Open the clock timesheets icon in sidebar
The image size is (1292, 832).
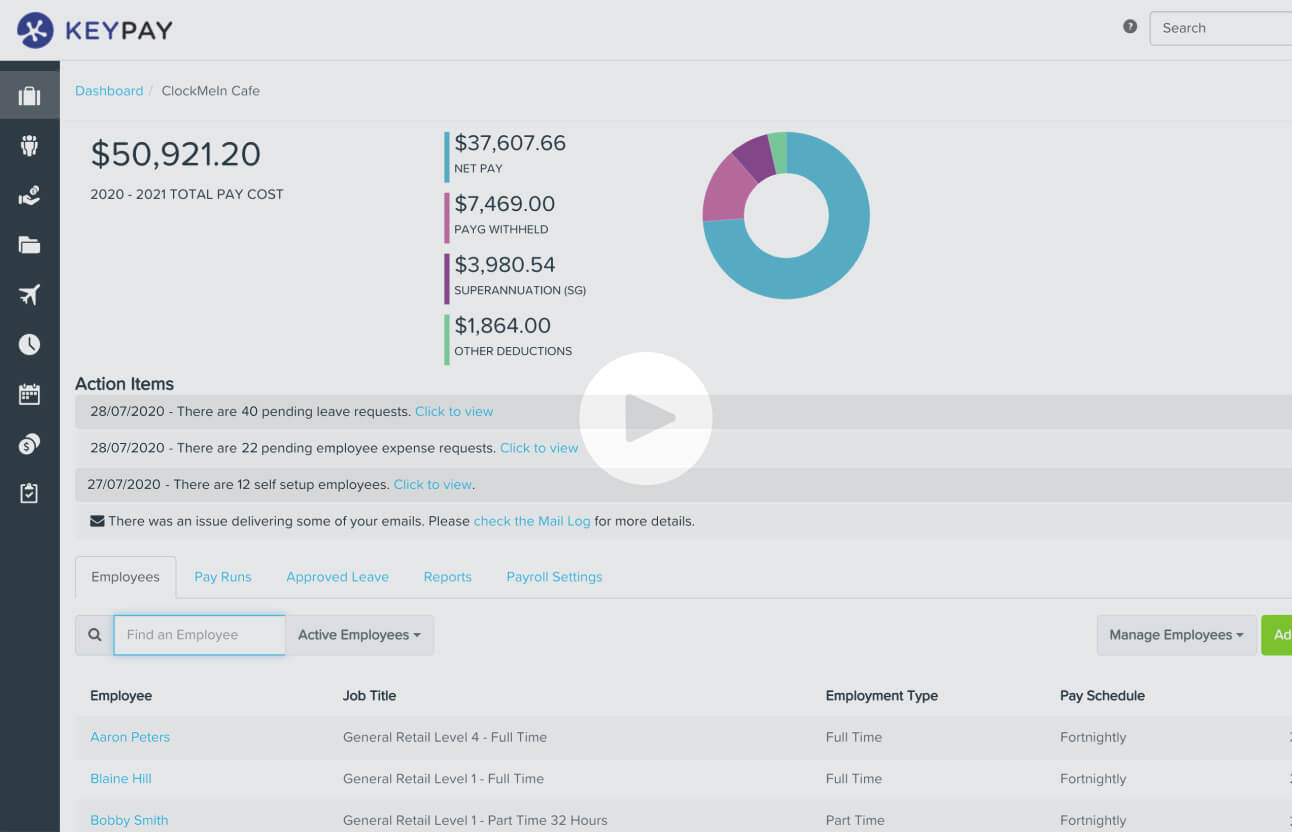click(29, 344)
